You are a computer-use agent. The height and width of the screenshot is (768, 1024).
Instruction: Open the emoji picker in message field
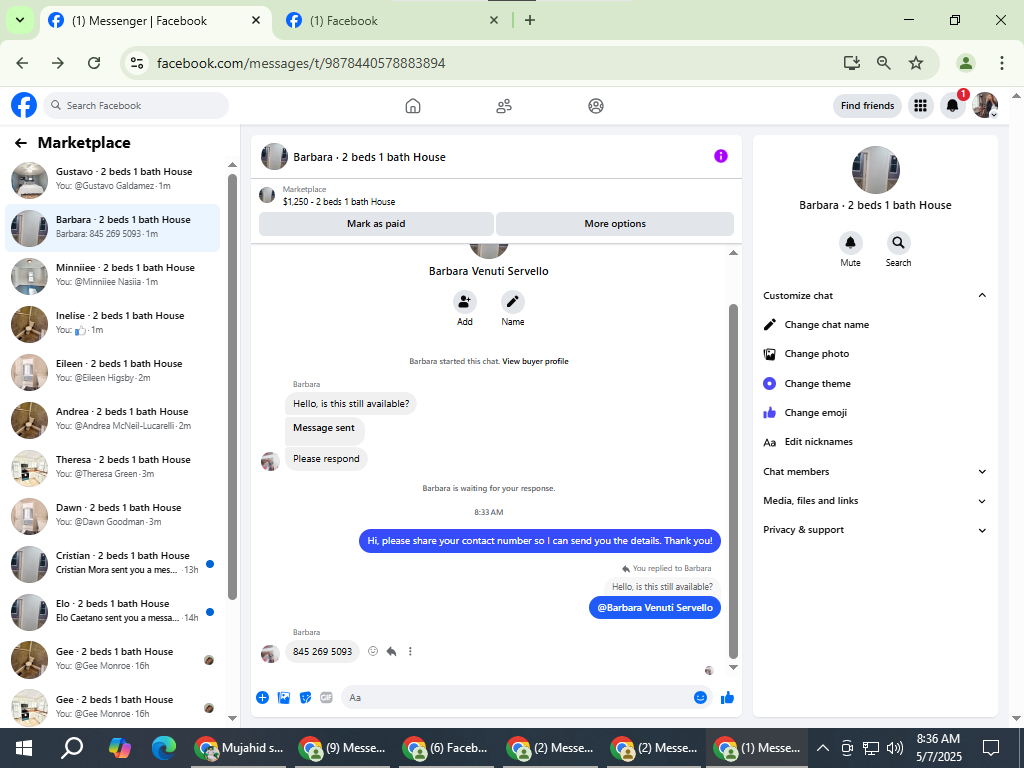point(700,697)
